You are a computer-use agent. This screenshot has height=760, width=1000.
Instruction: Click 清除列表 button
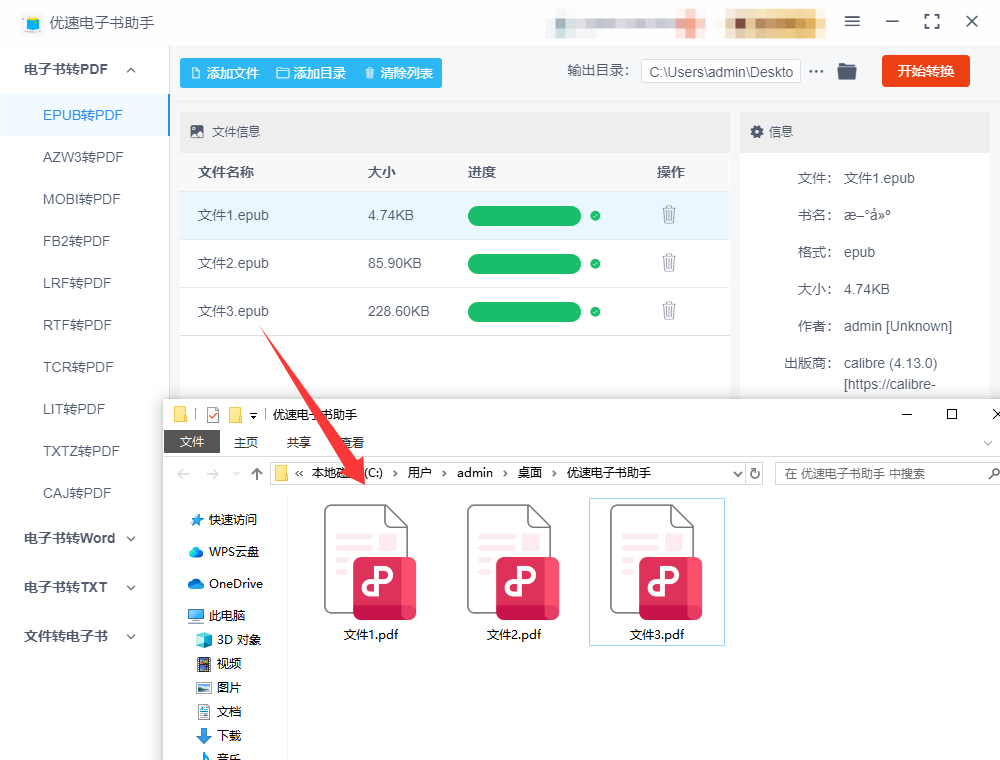pos(399,73)
